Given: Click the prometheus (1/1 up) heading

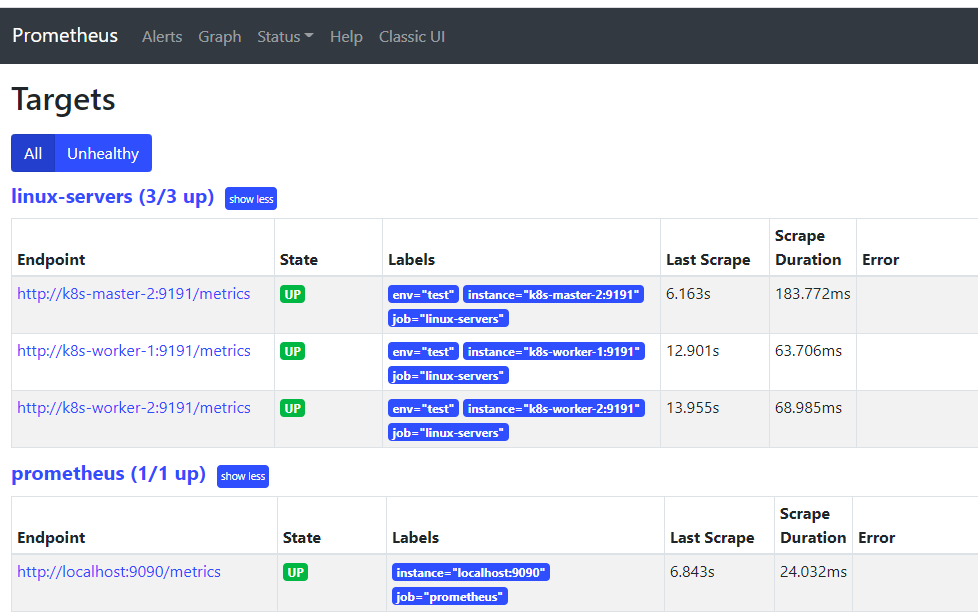Looking at the screenshot, I should click(109, 474).
